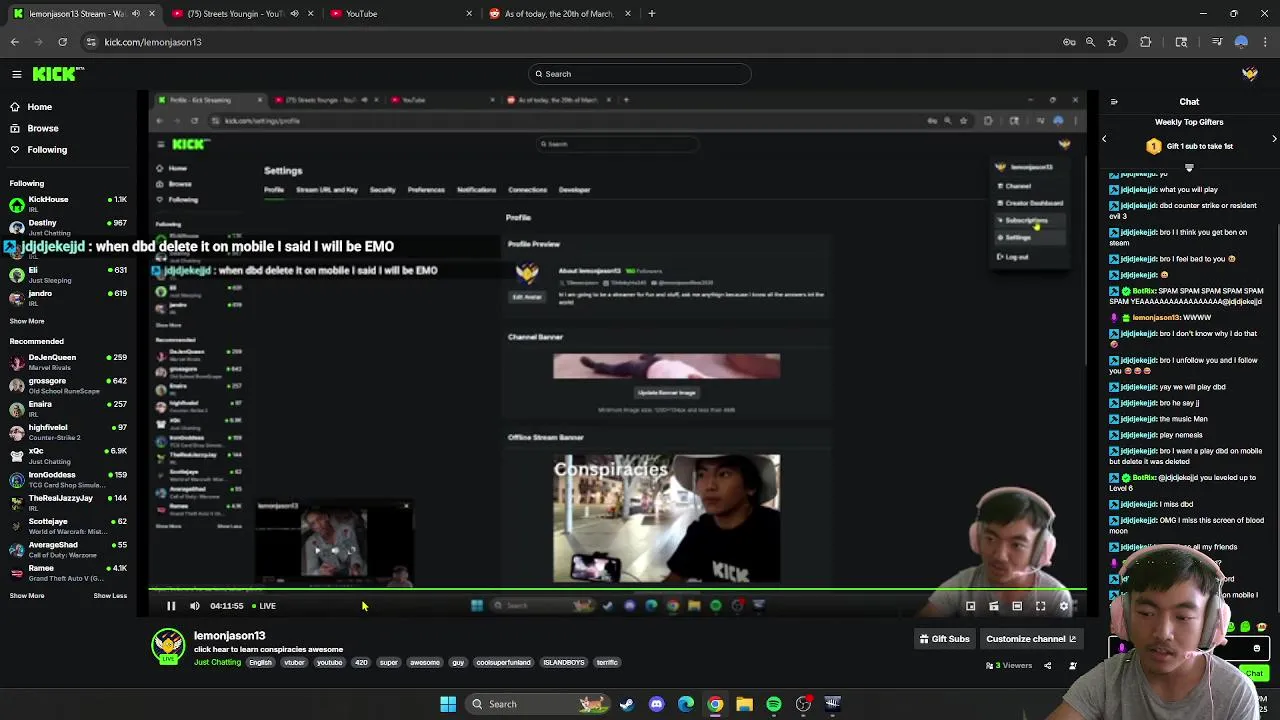Open the player settings gear

(1064, 605)
